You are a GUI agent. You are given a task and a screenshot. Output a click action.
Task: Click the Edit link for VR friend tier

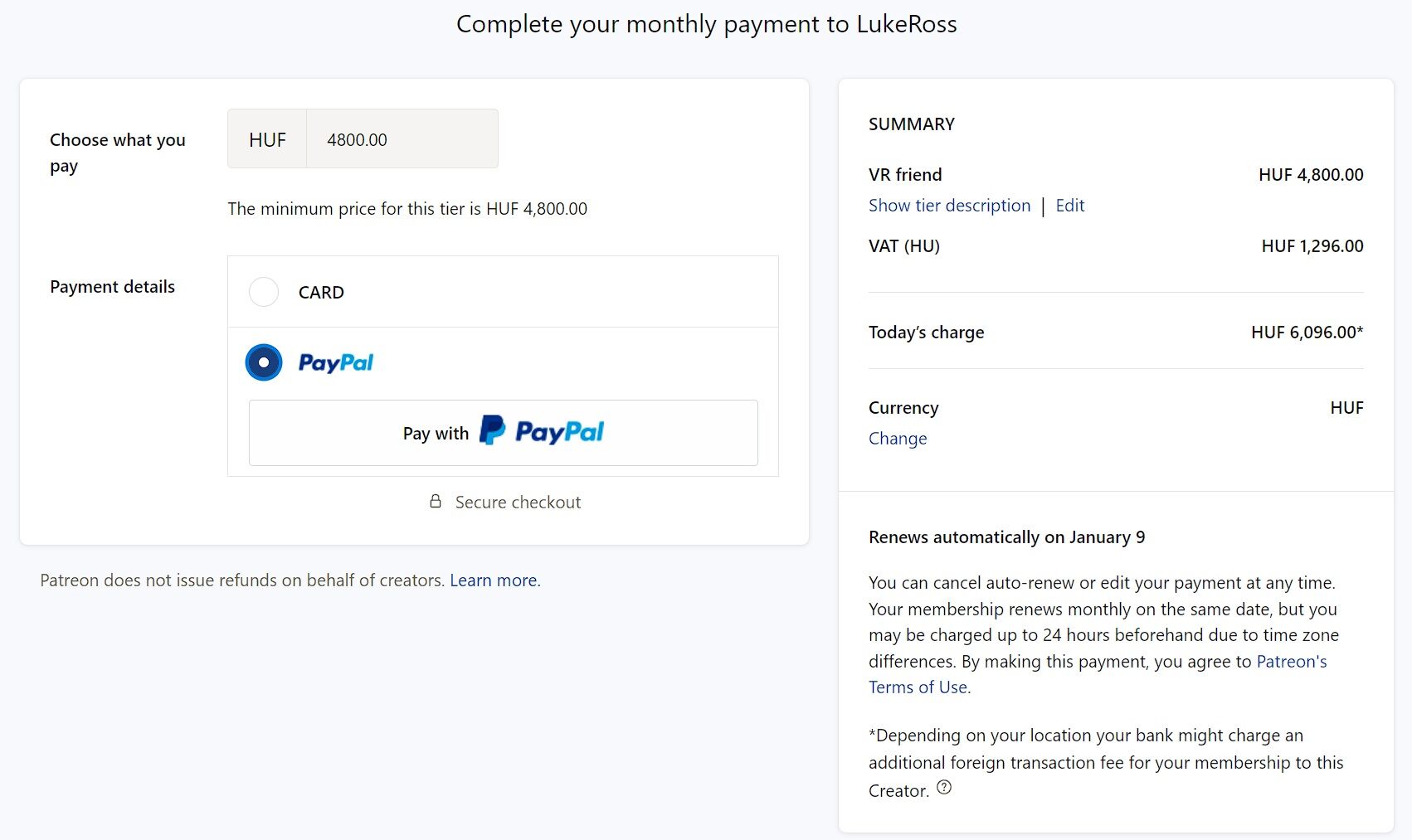click(x=1069, y=206)
